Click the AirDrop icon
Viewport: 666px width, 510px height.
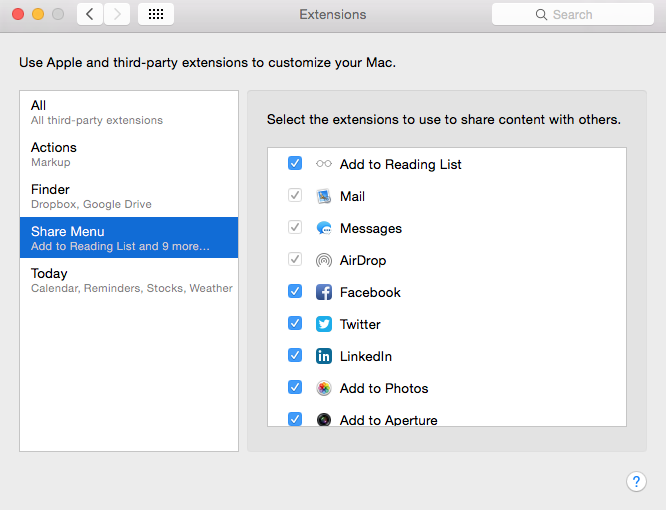point(324,260)
